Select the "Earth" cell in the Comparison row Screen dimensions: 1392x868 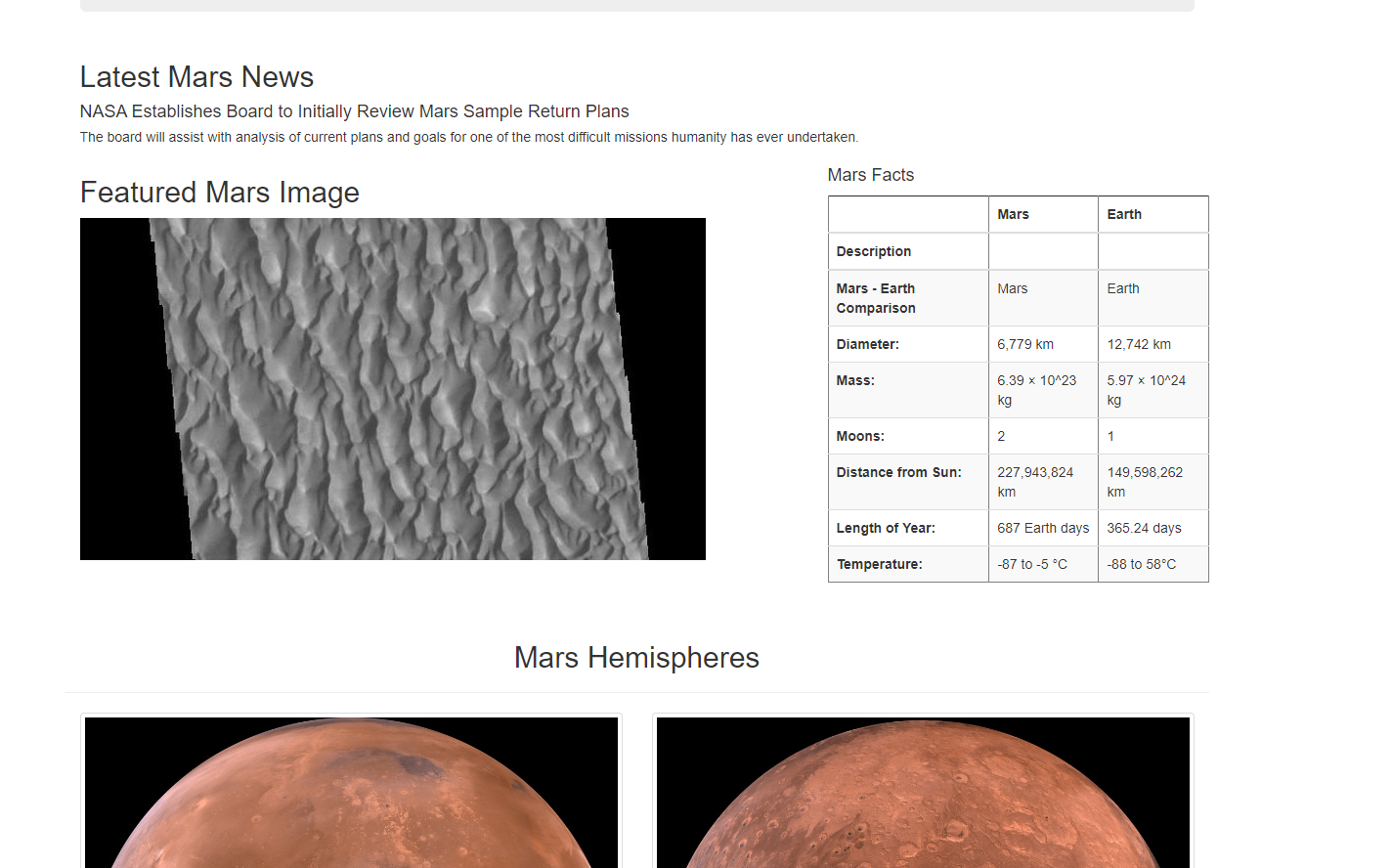coord(1123,288)
